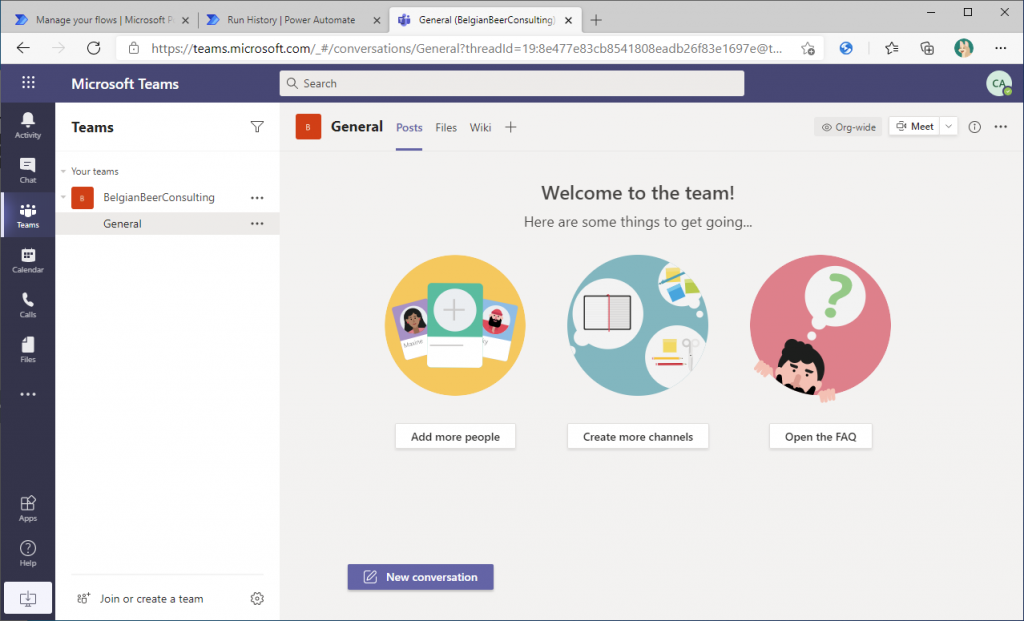Filter the teams list

tap(257, 127)
